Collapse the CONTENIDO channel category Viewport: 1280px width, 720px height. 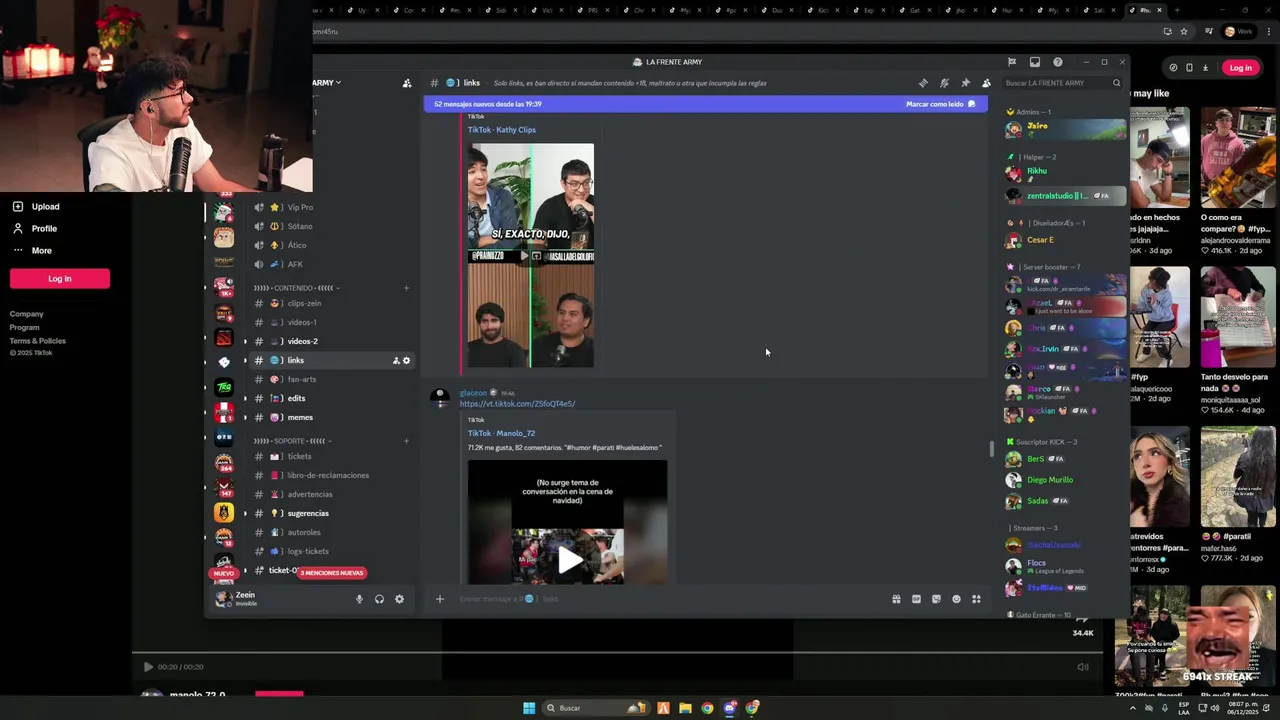296,288
